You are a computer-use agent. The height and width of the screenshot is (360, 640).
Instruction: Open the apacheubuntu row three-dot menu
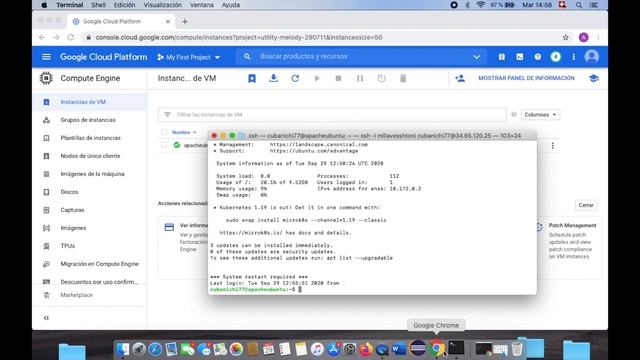[x=553, y=146]
